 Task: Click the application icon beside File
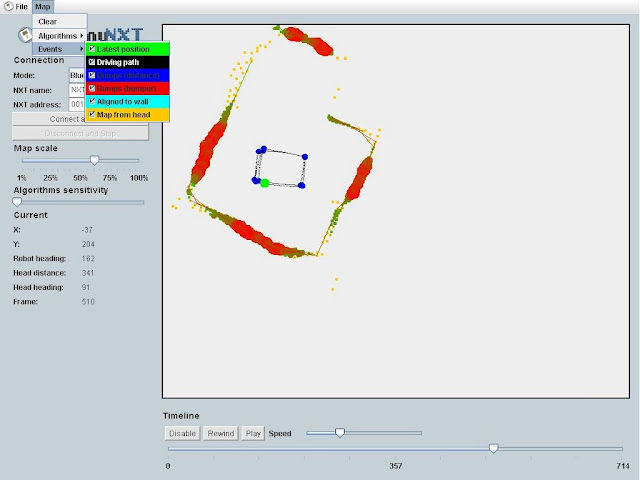(8, 7)
